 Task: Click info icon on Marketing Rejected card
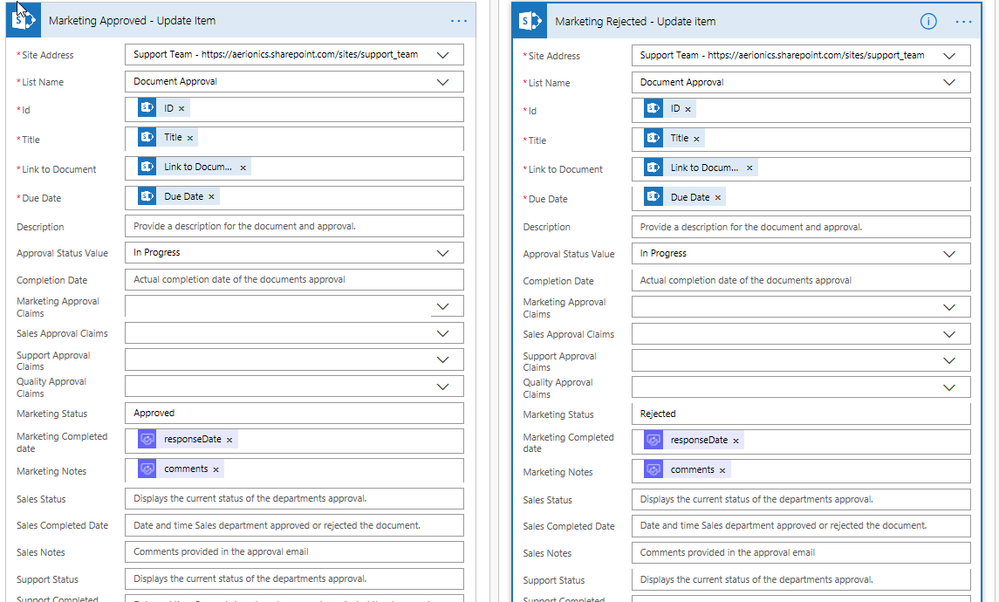point(928,21)
